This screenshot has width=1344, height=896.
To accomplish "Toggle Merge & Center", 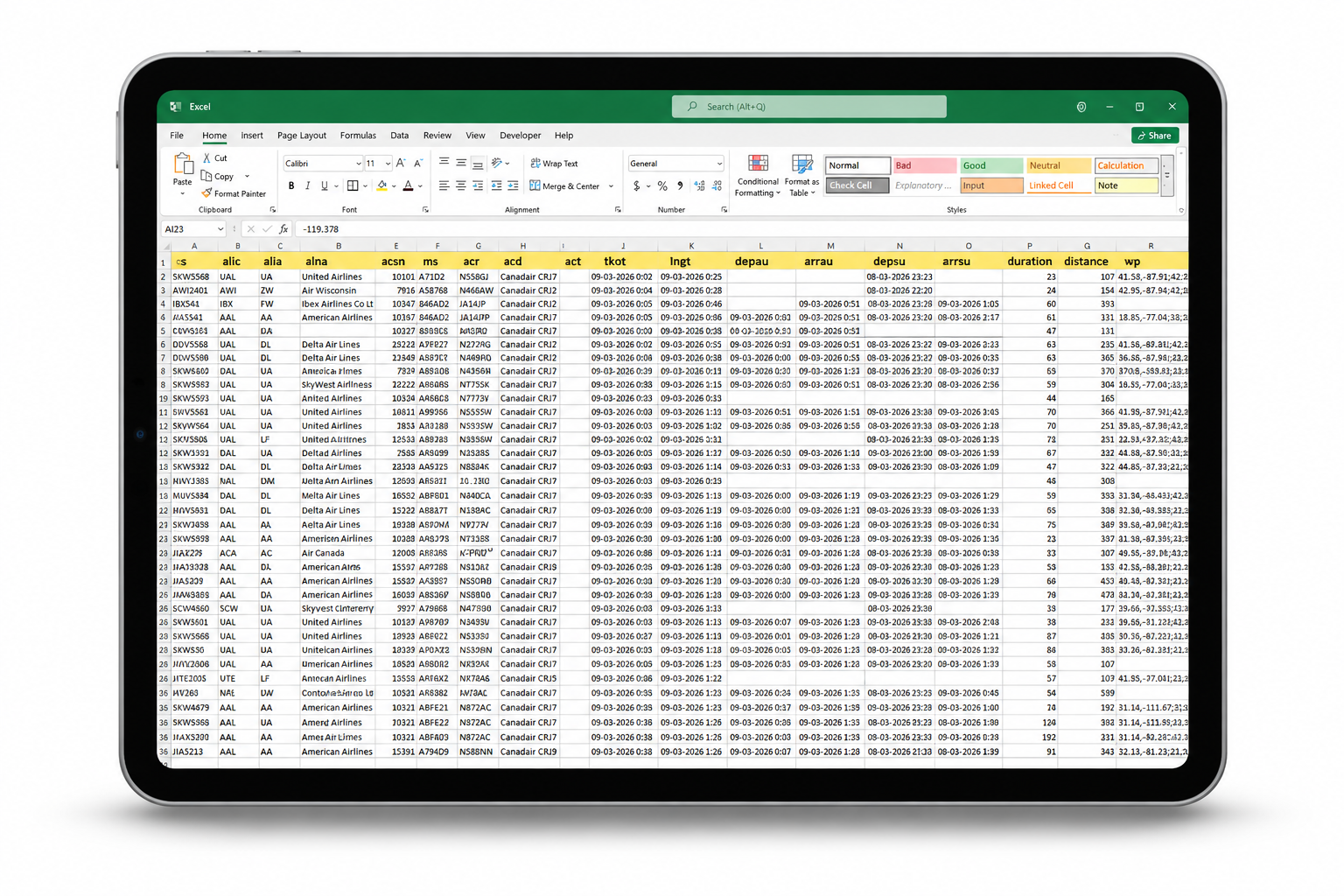I will point(565,186).
